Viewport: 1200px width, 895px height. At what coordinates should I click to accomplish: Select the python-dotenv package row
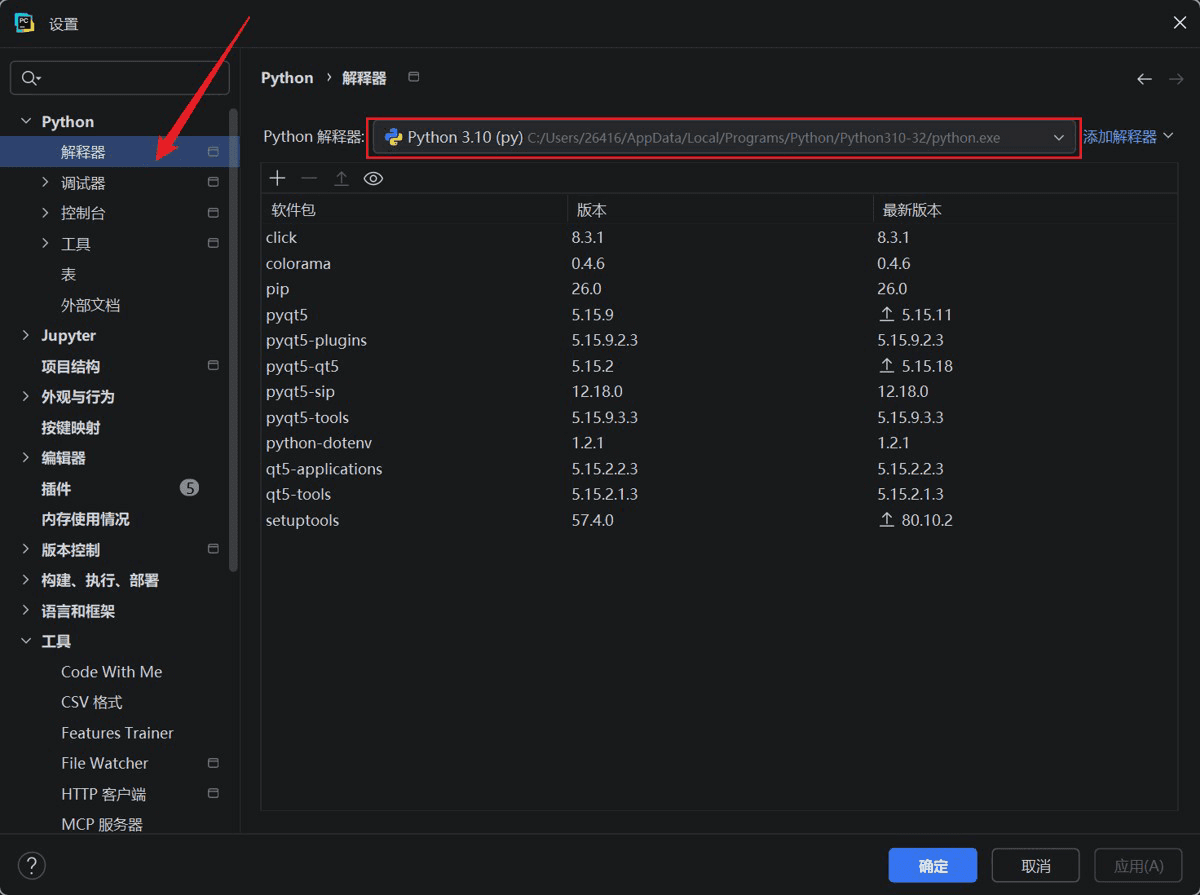[x=719, y=443]
